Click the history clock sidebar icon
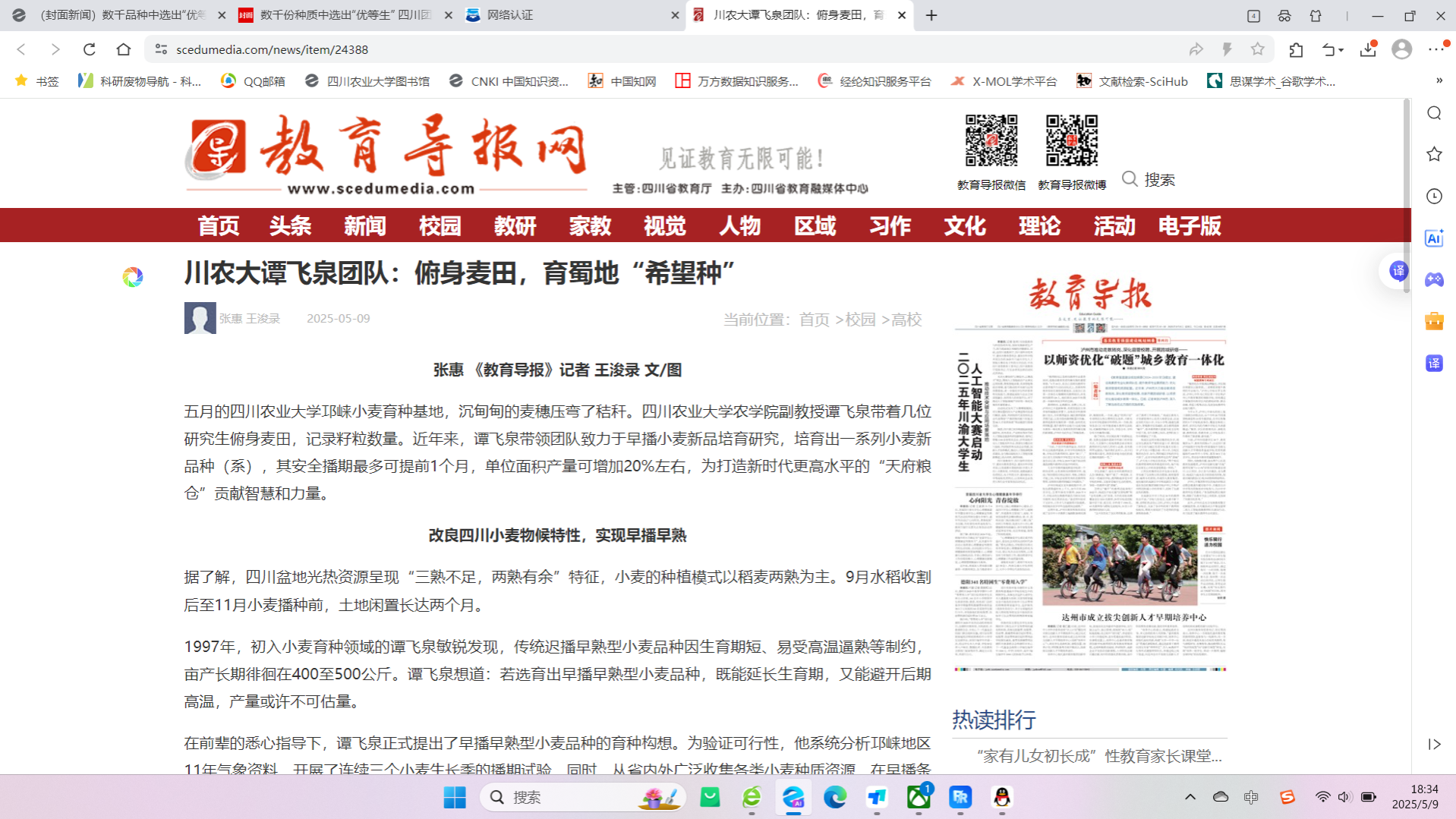 [1433, 197]
